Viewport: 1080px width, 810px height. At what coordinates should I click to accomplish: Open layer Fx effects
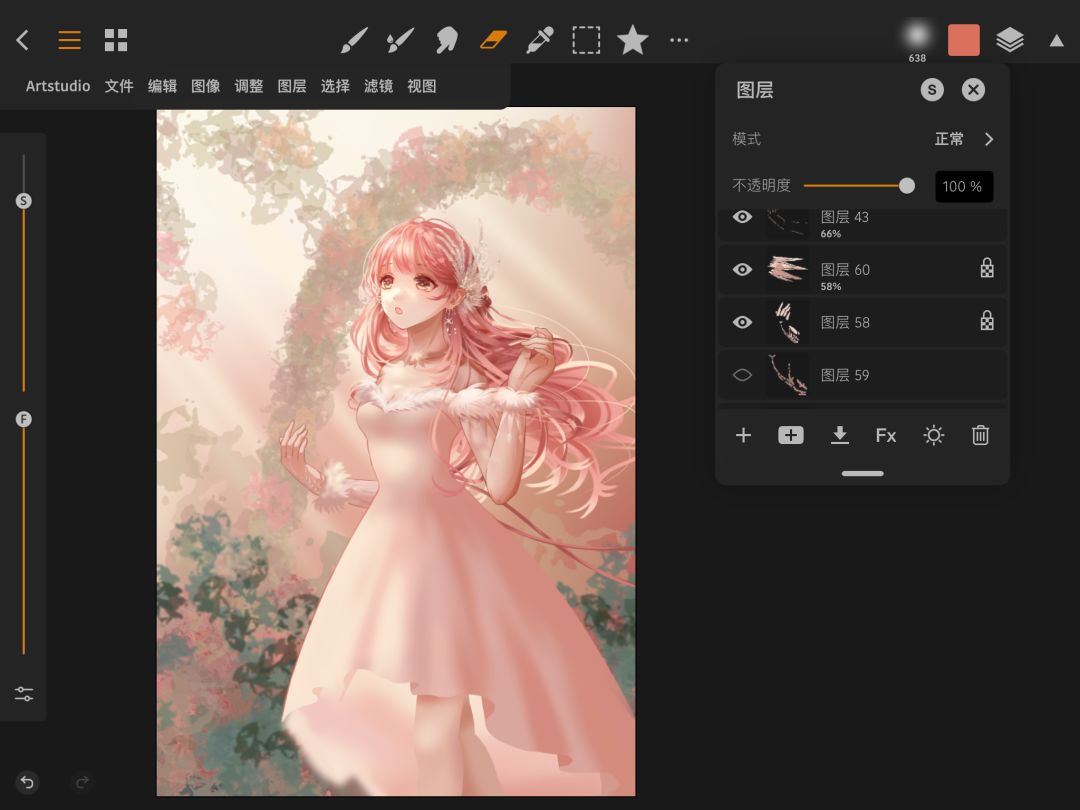pyautogui.click(x=886, y=435)
